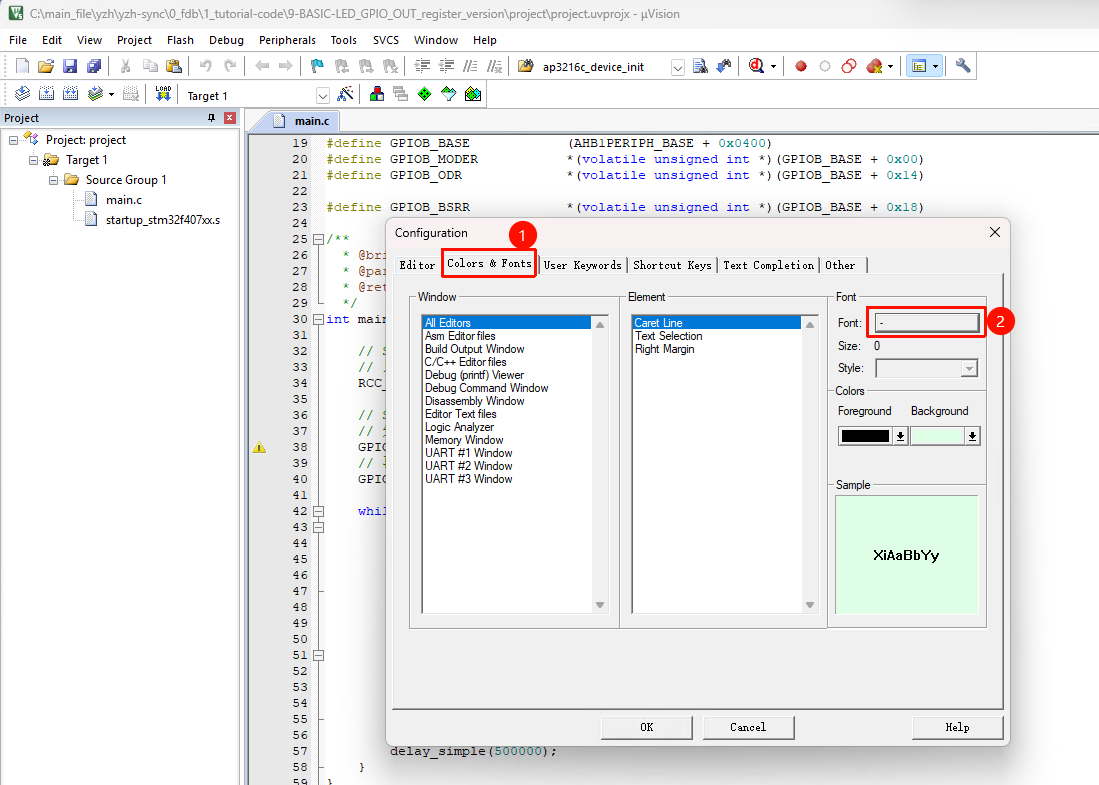
Task: Click the bookmark flag toolbar icon
Action: [317, 66]
